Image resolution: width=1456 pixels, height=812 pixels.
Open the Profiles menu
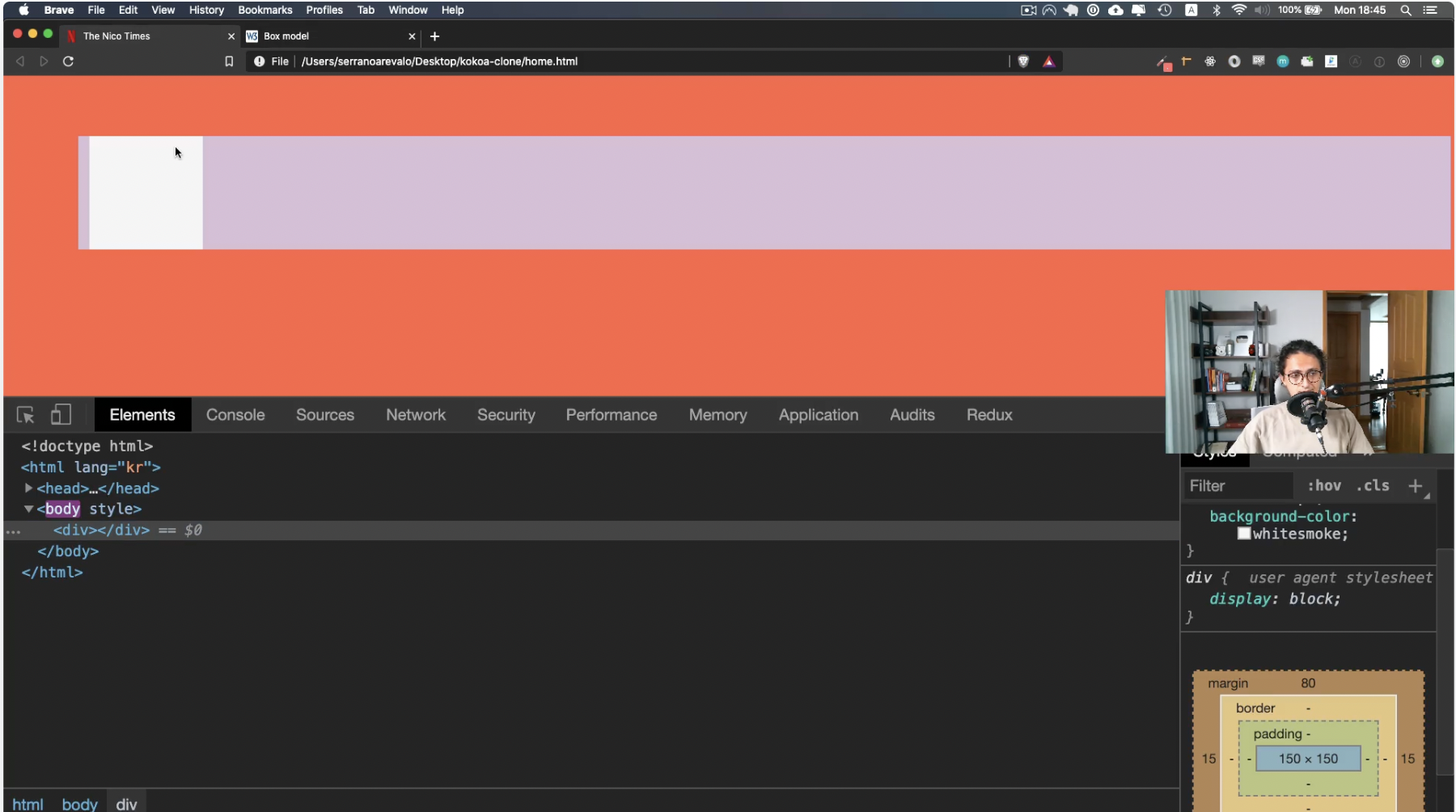(x=324, y=11)
